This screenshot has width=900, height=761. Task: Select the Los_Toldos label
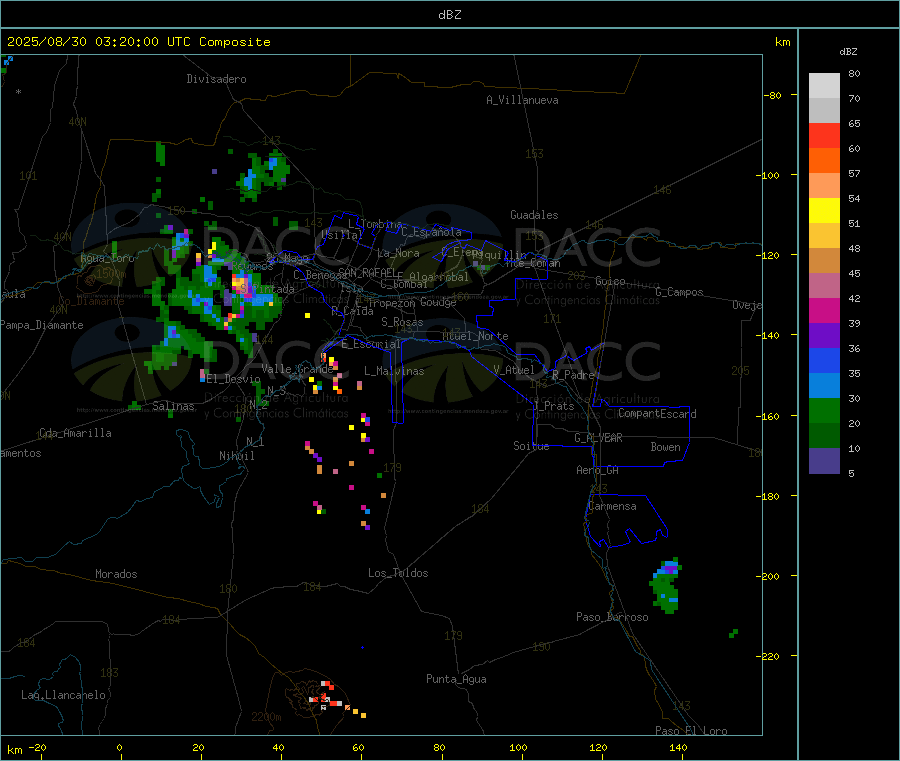pyautogui.click(x=398, y=573)
